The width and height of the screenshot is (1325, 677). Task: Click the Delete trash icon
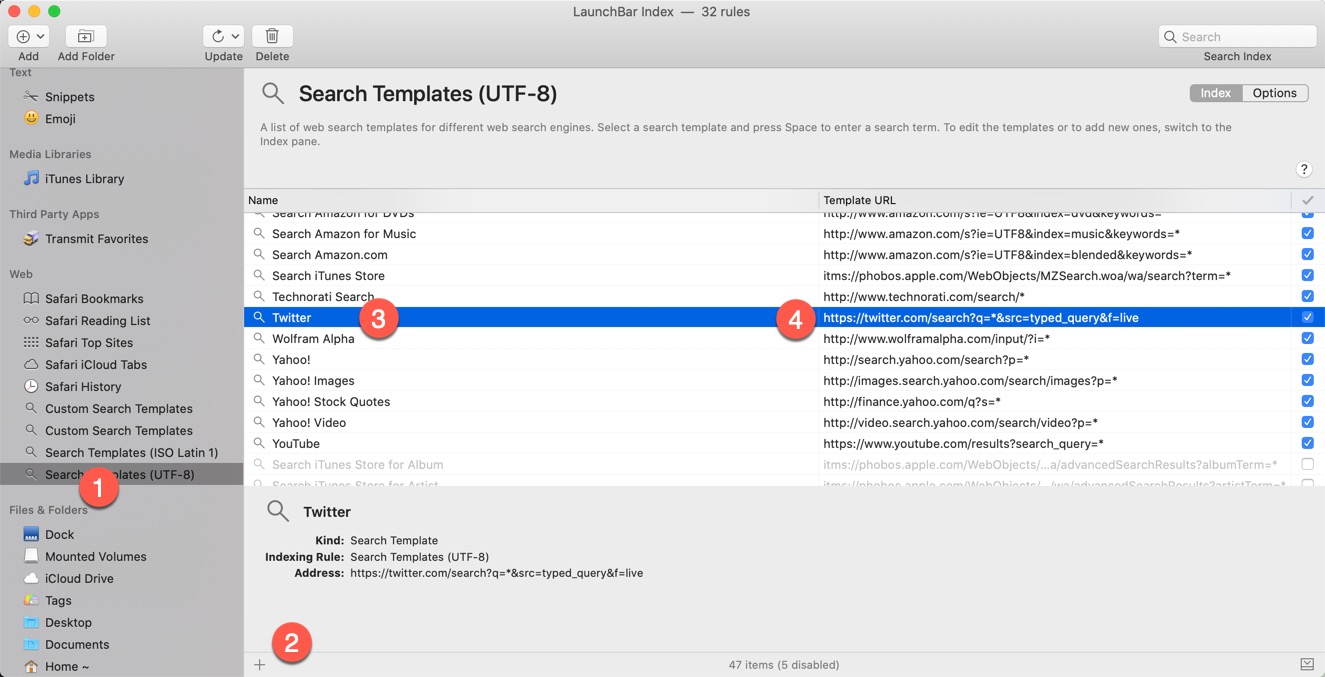tap(272, 36)
